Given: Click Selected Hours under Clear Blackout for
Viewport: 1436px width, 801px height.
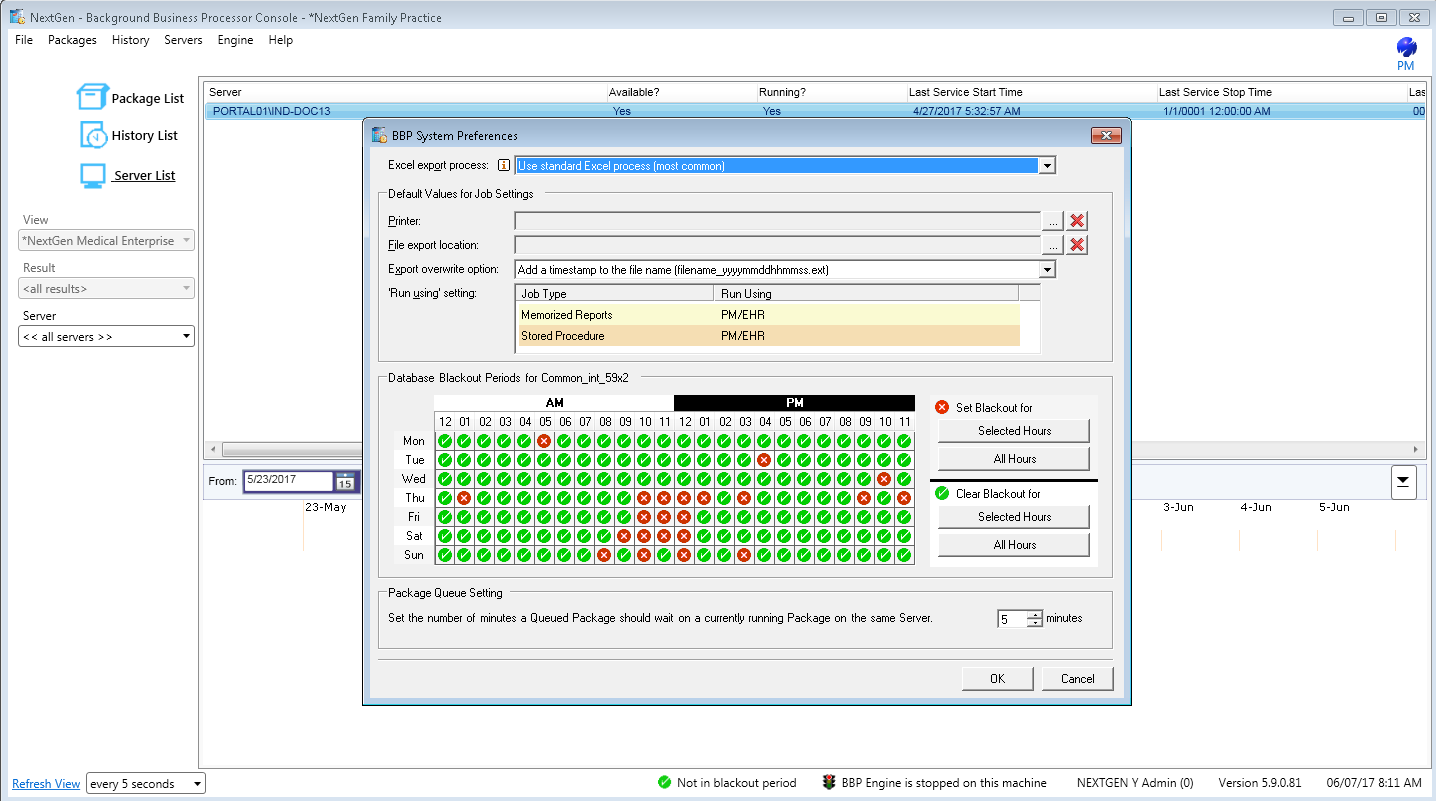Looking at the screenshot, I should coord(1014,517).
